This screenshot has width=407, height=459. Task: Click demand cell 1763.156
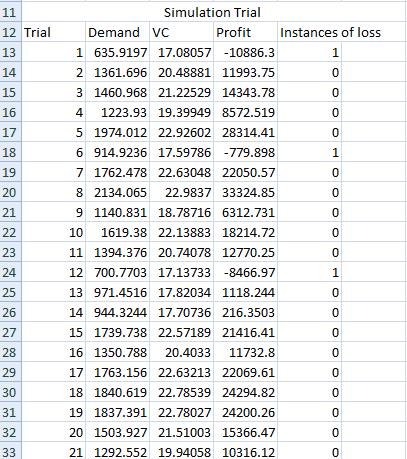point(117,372)
